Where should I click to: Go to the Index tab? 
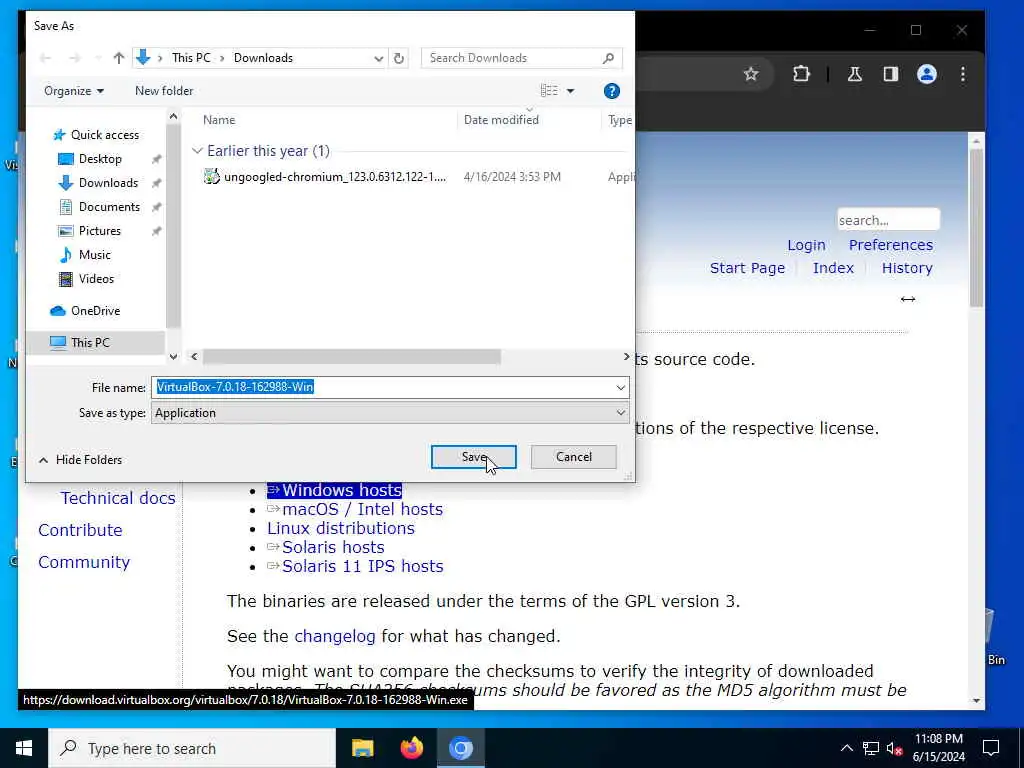(x=833, y=268)
